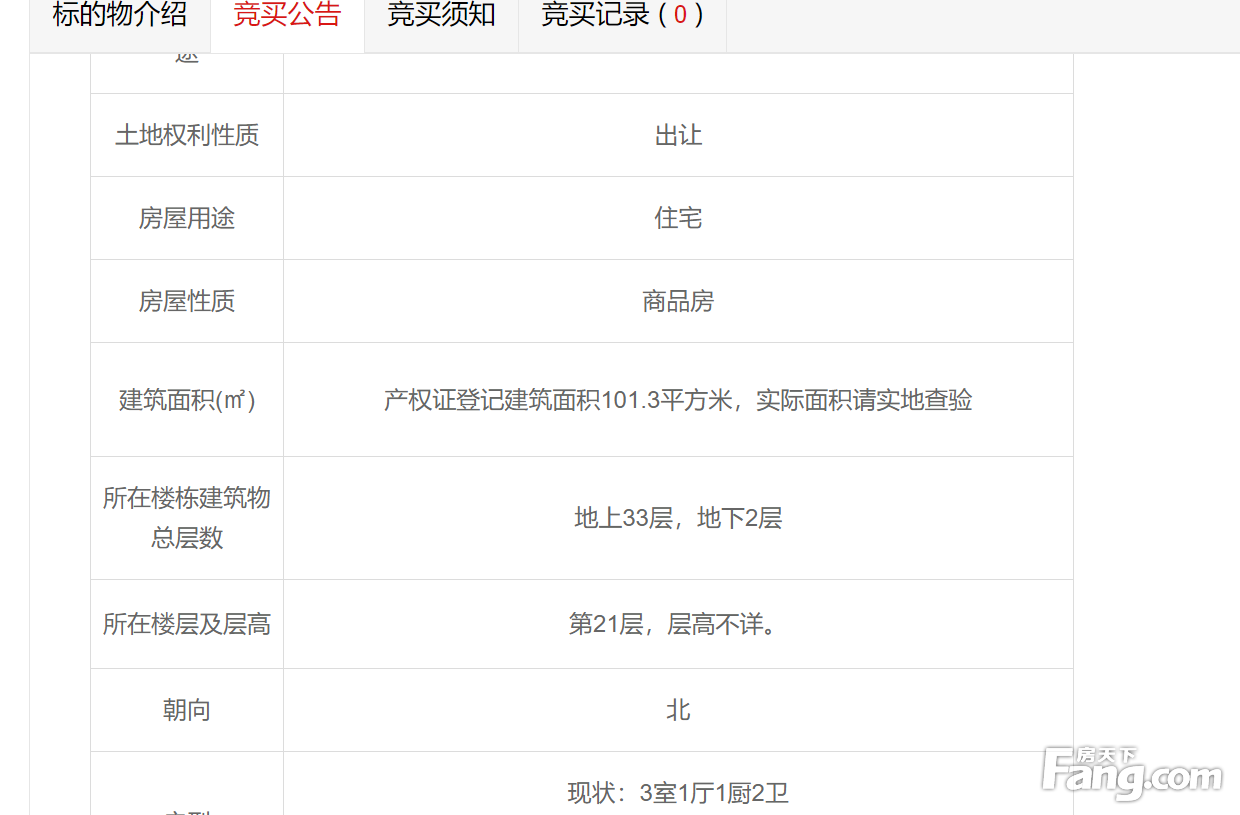Click the Fang.com watermark logo
1240x815 pixels.
(x=1131, y=773)
